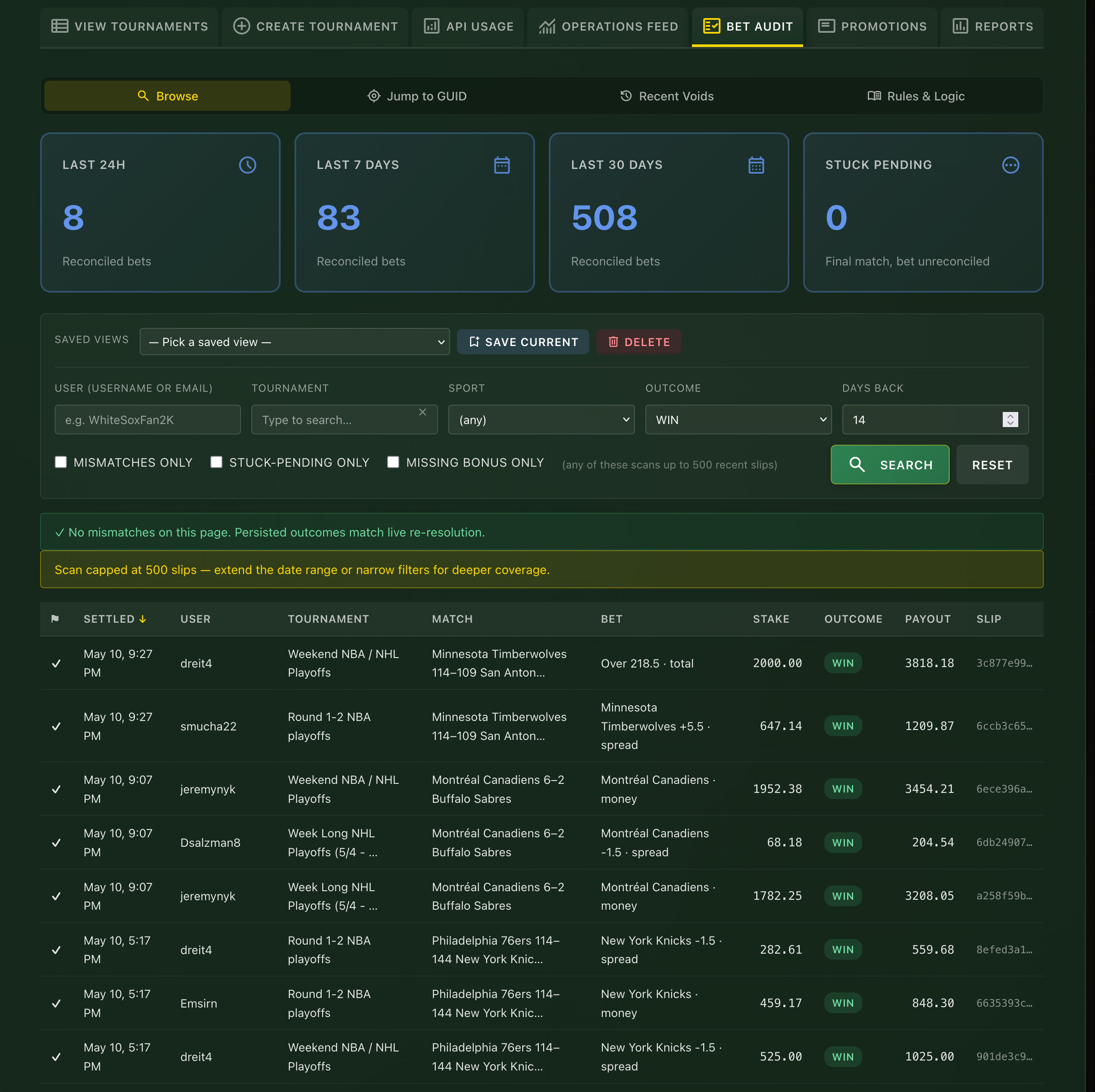Click the ellipsis icon on Stuck Pending card
Screen dimensions: 1095x1092
pyautogui.click(x=1011, y=165)
